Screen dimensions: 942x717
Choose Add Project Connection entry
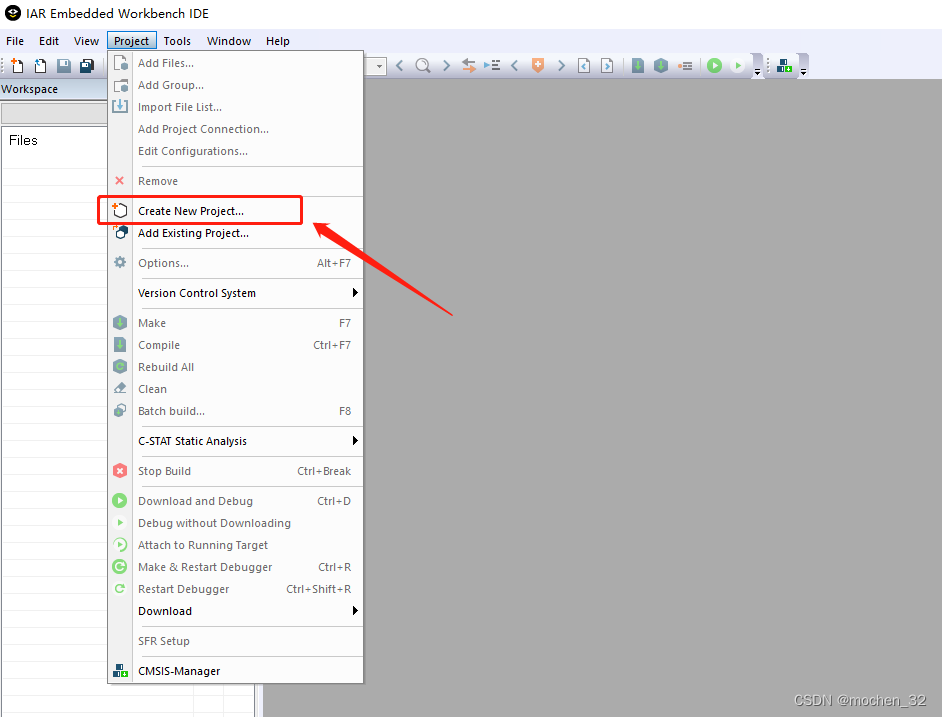[x=236, y=129]
